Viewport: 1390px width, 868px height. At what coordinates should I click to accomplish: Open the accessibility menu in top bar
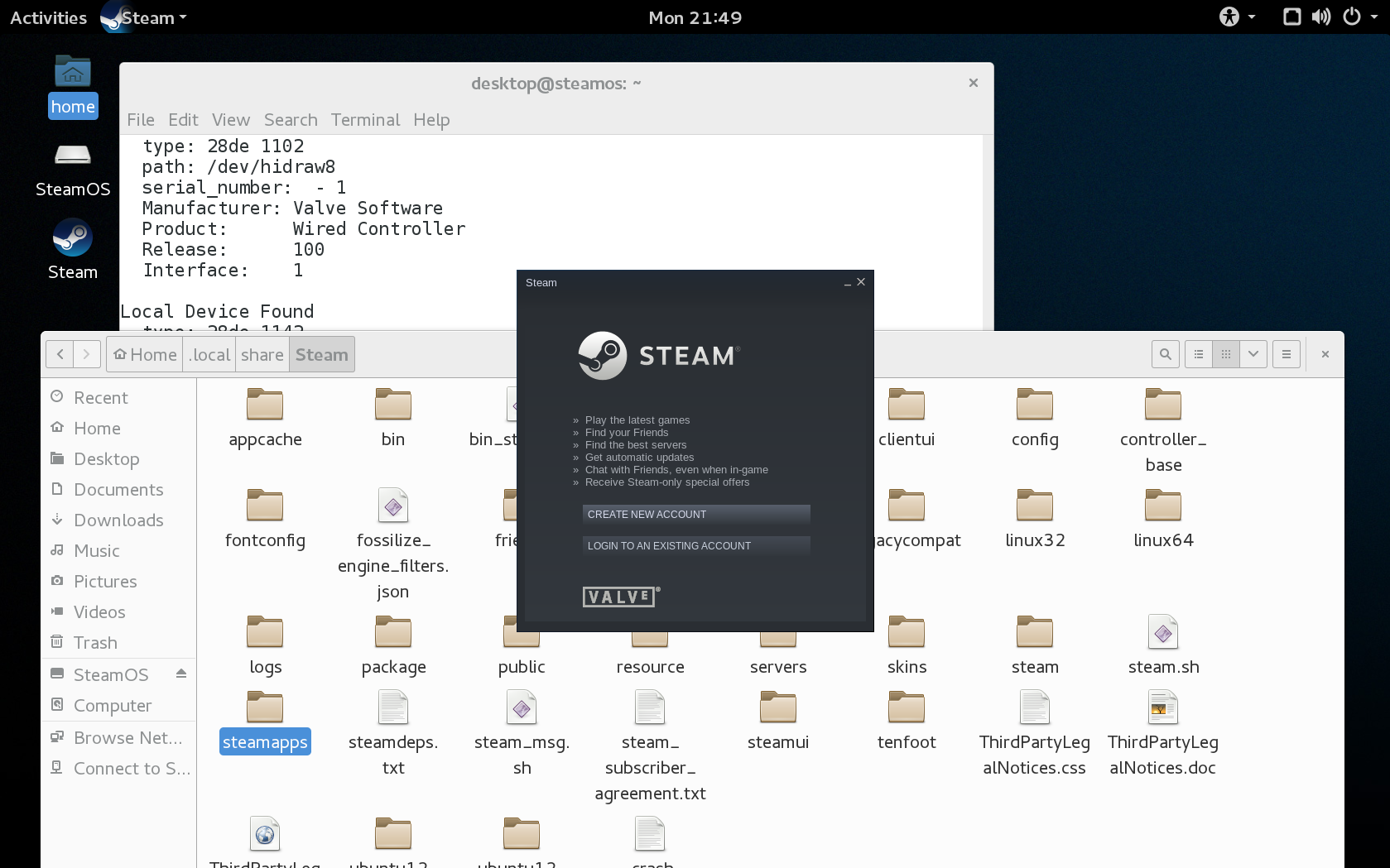click(x=1237, y=17)
